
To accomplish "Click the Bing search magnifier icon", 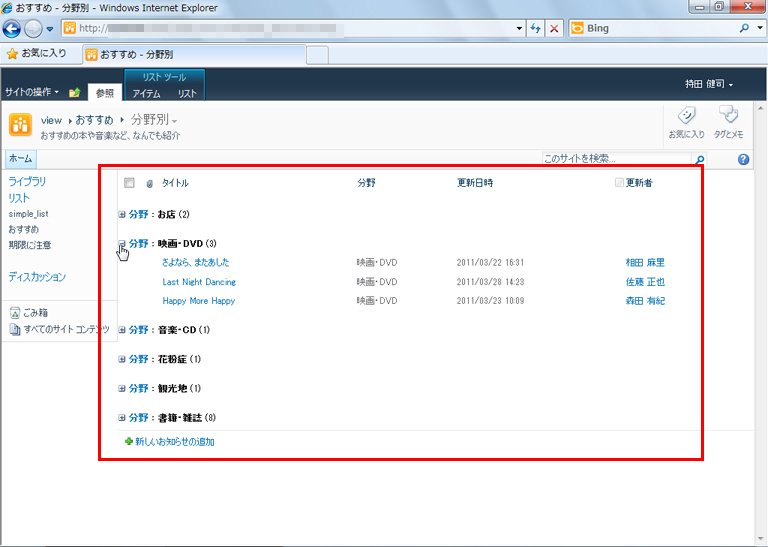I will [744, 28].
